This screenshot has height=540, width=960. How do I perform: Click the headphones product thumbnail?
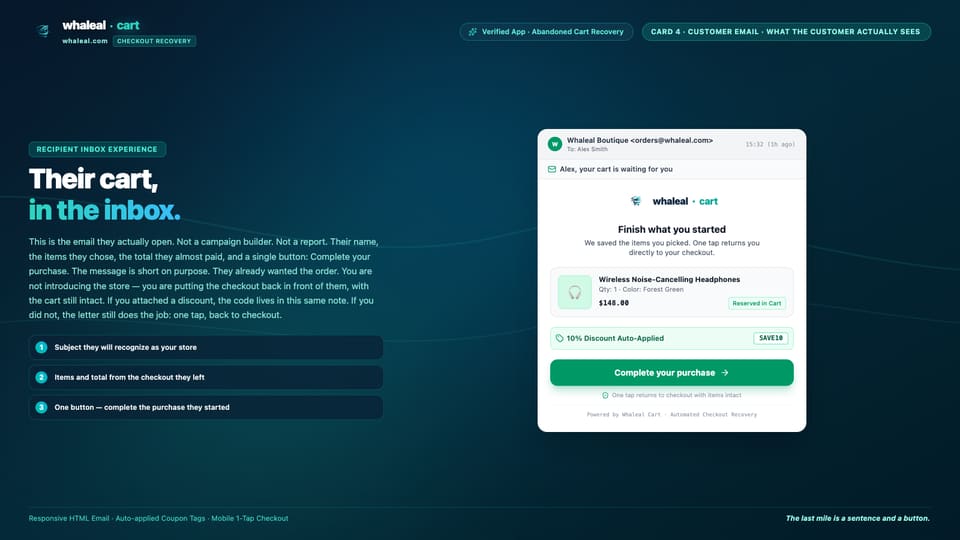point(574,292)
